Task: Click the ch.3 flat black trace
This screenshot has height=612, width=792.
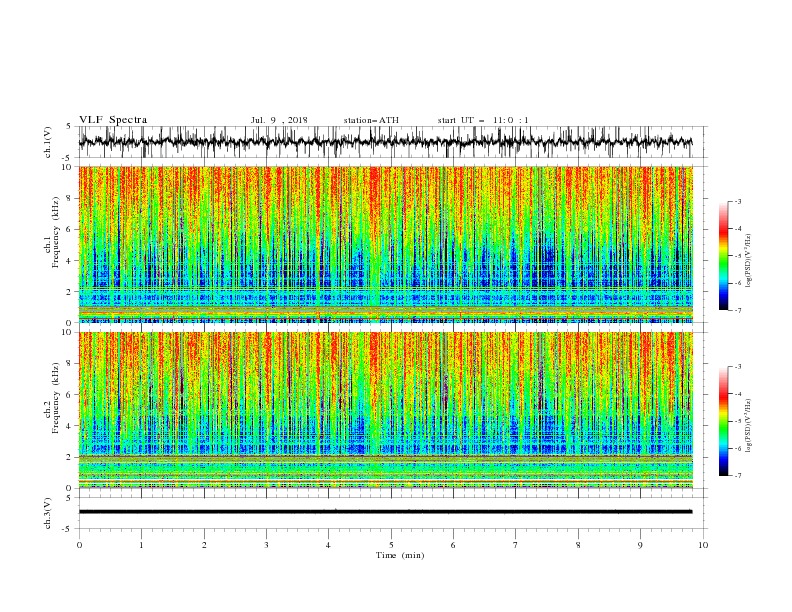Action: tap(385, 512)
